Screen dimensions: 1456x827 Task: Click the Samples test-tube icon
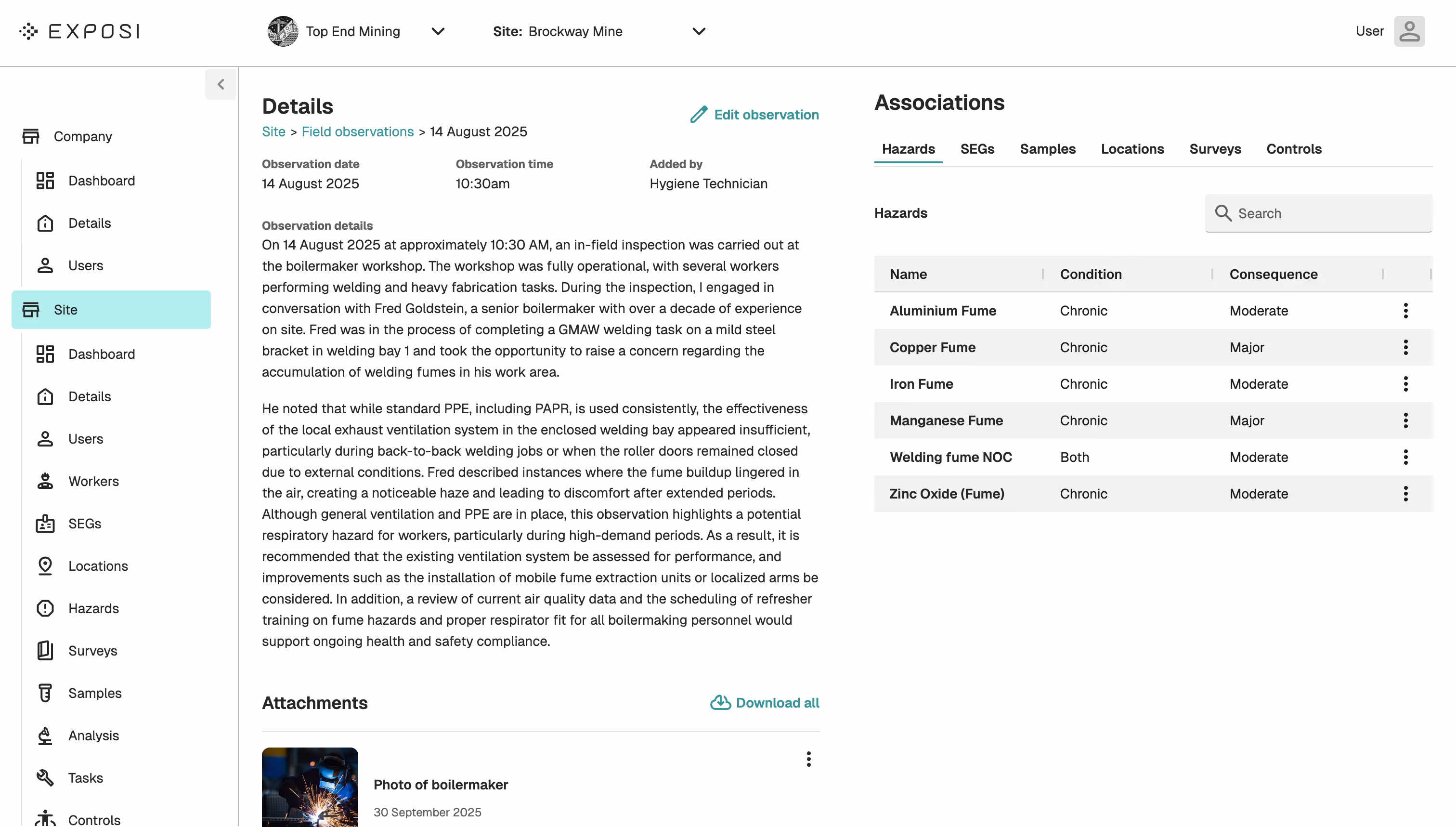45,693
